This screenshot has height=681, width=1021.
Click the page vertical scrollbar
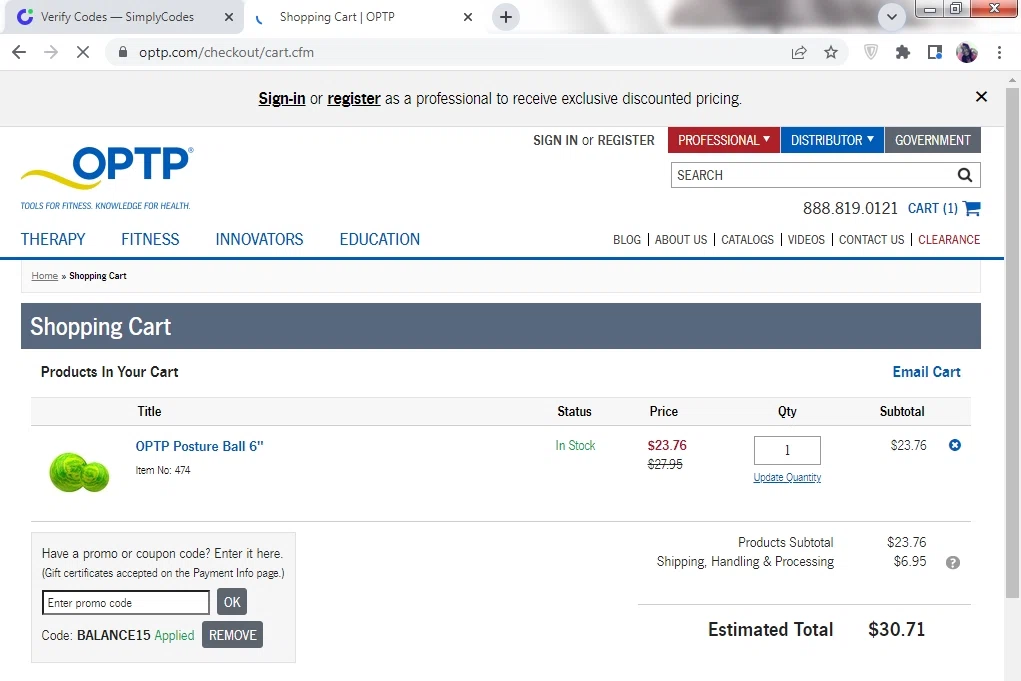tap(1012, 342)
